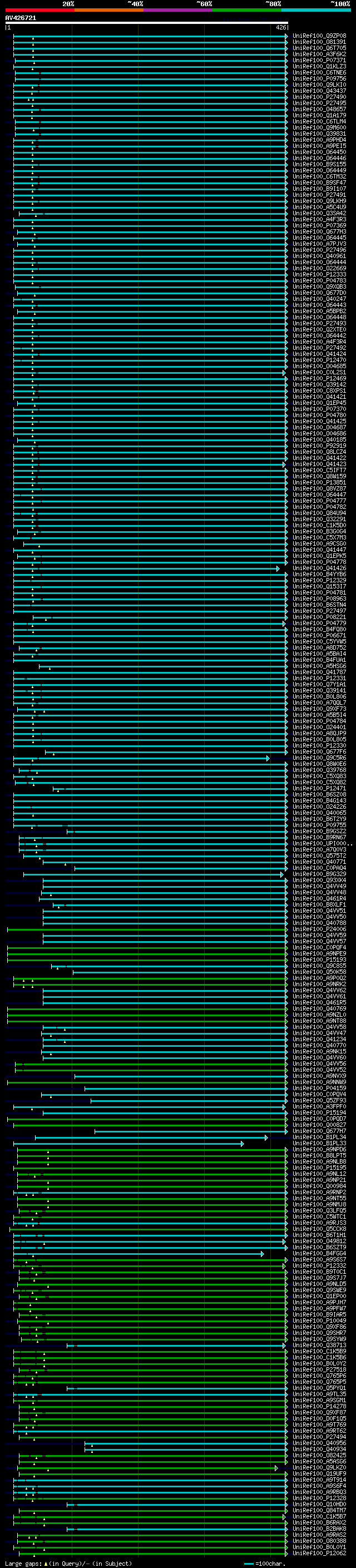Select hit label UniRef100_Q00984
The height and width of the screenshot is (1568, 356).
click(x=319, y=1186)
